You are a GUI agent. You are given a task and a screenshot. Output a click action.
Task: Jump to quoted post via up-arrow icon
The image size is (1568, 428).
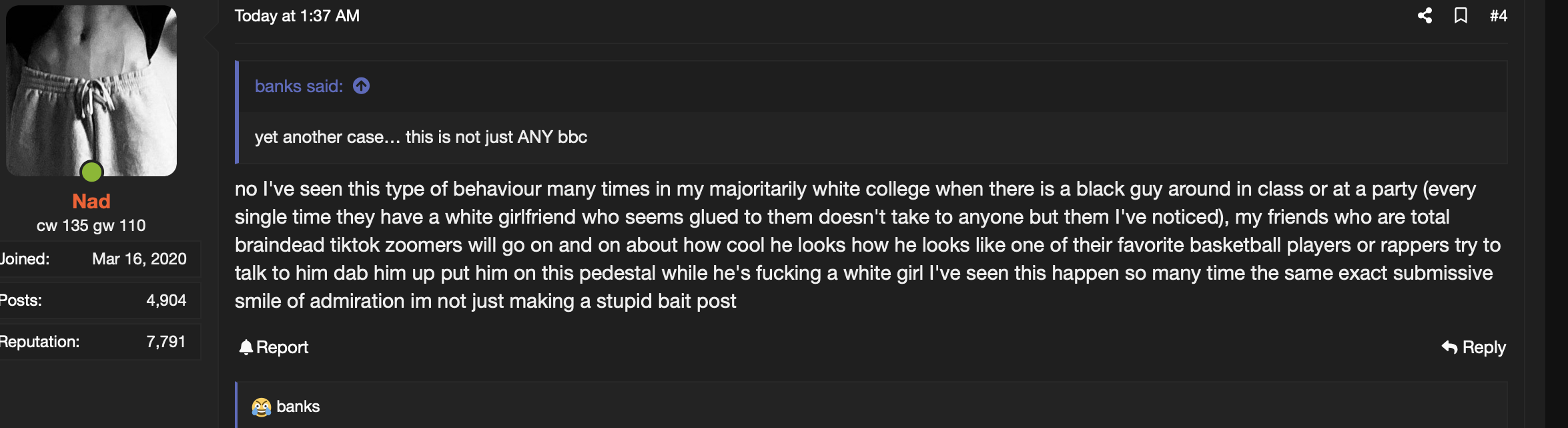coord(361,86)
